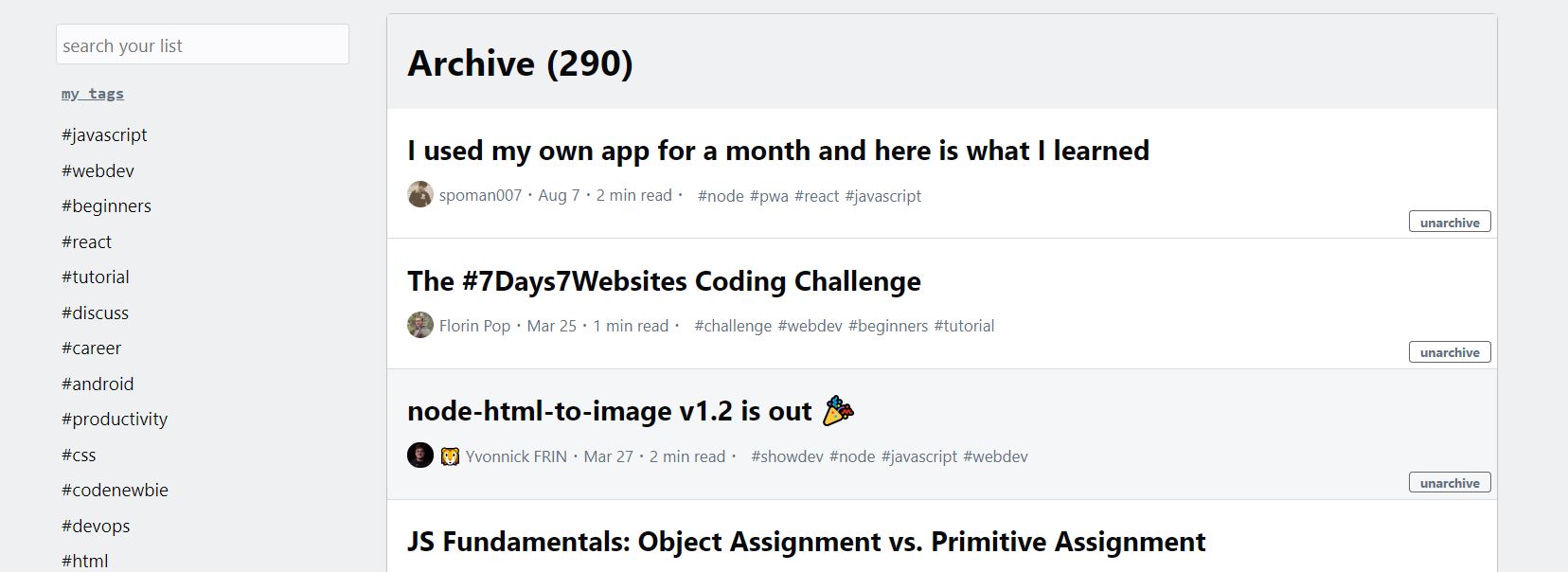Unarchive The #7Days7Websites Coding Challenge article
Image resolution: width=1568 pixels, height=572 pixels.
1449,351
